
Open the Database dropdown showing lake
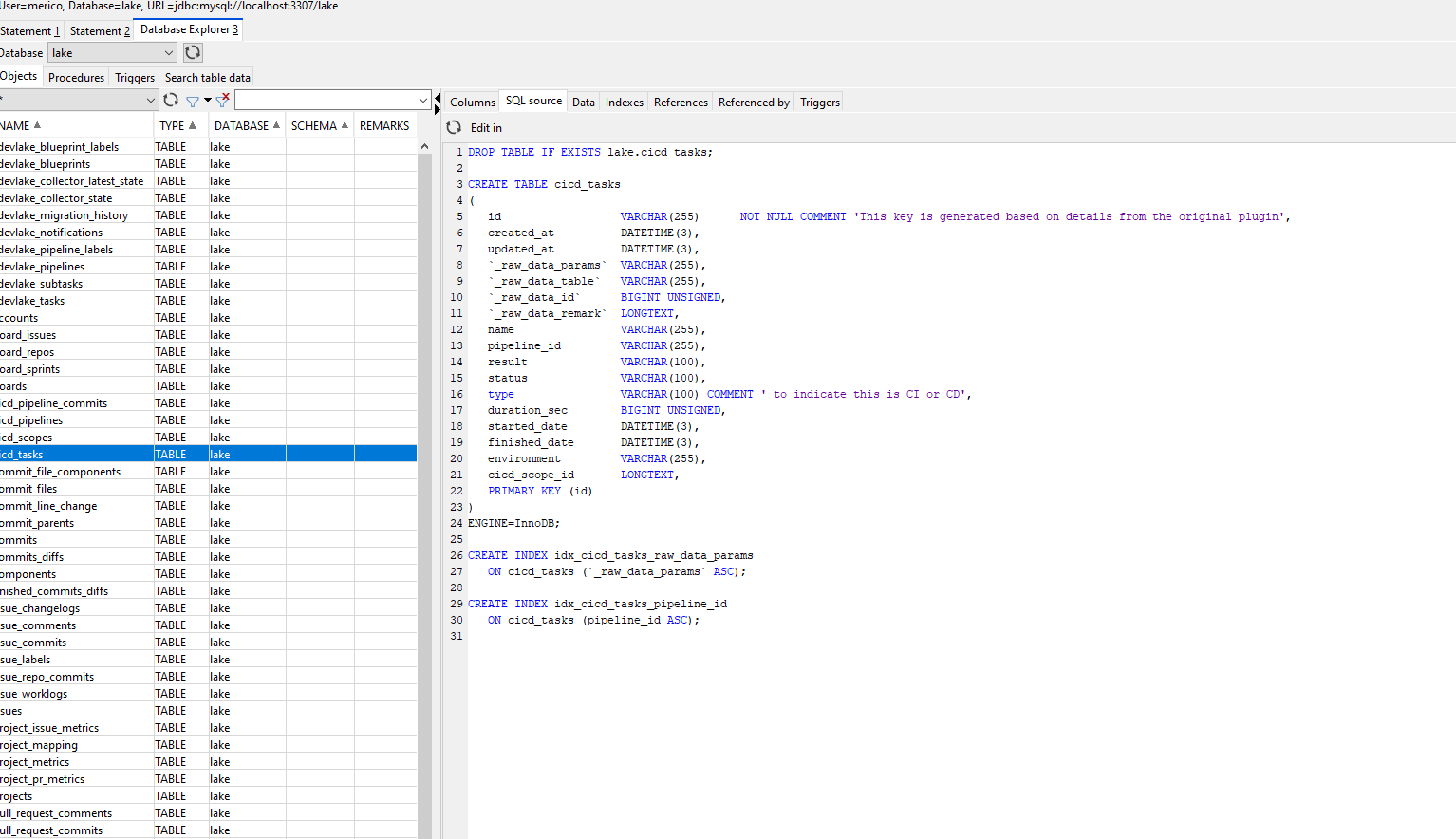pyautogui.click(x=112, y=53)
